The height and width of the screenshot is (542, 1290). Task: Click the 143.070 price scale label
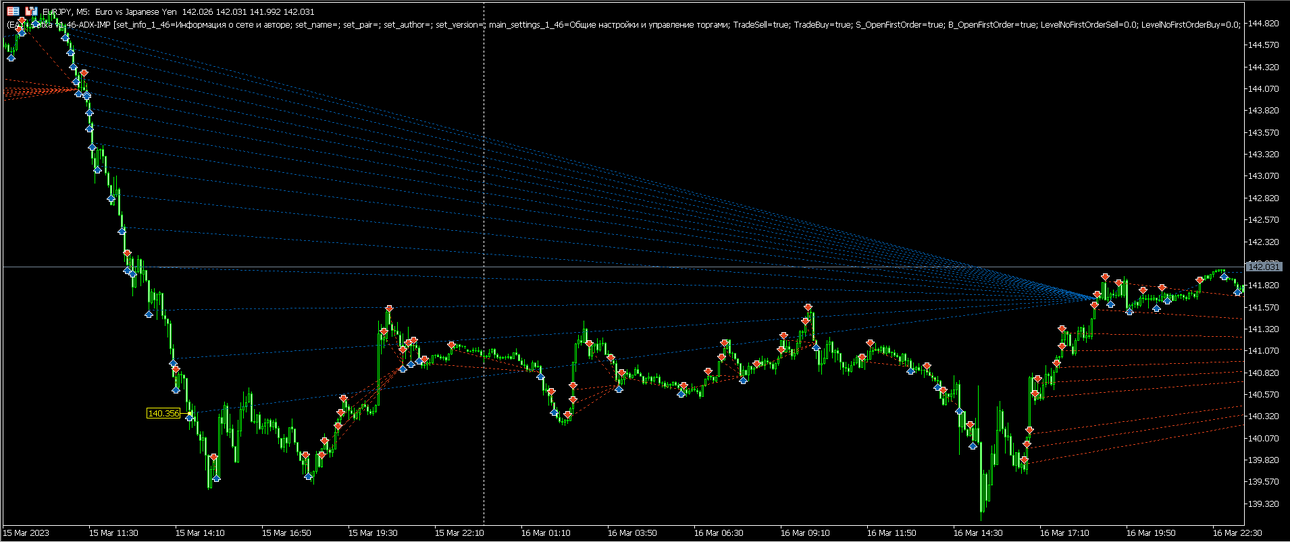pos(1264,176)
